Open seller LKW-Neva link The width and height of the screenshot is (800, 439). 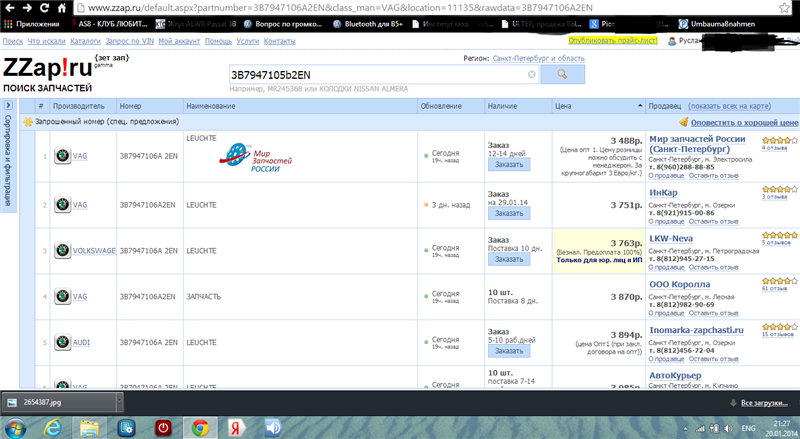point(671,238)
